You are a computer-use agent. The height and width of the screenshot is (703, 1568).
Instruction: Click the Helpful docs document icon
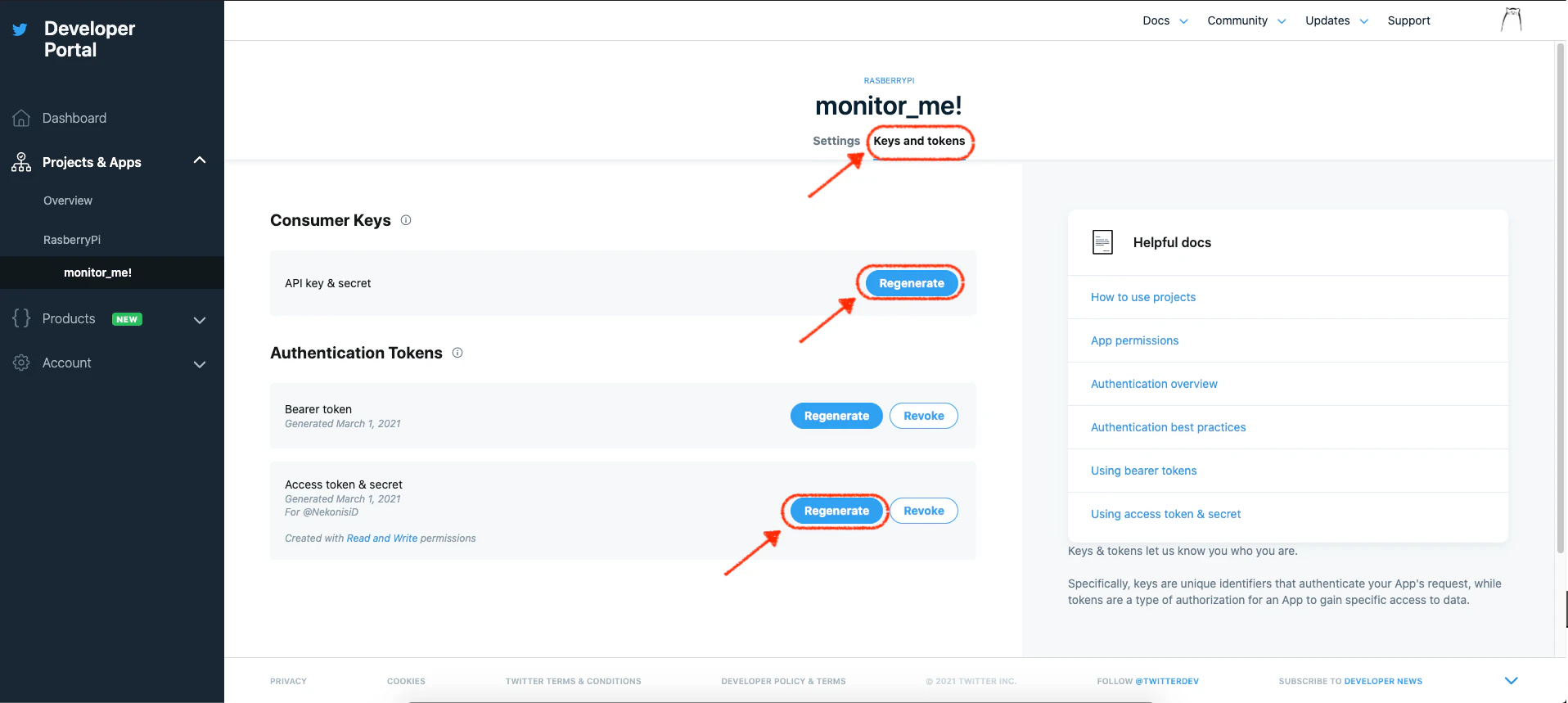tap(1102, 242)
